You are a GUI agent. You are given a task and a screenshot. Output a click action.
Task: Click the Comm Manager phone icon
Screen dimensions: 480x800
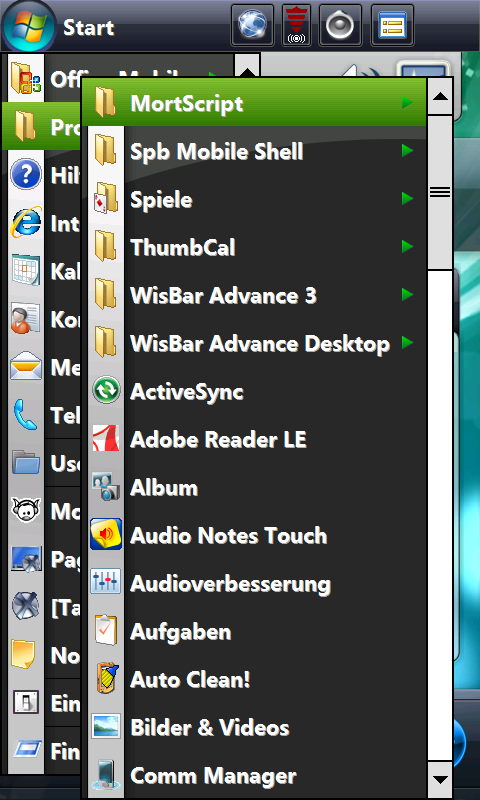pos(106,776)
